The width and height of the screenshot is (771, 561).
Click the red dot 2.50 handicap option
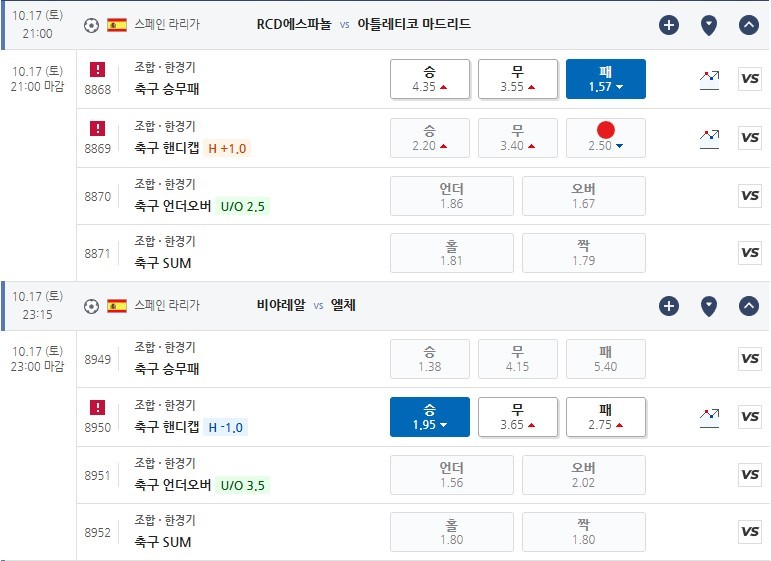[605, 138]
